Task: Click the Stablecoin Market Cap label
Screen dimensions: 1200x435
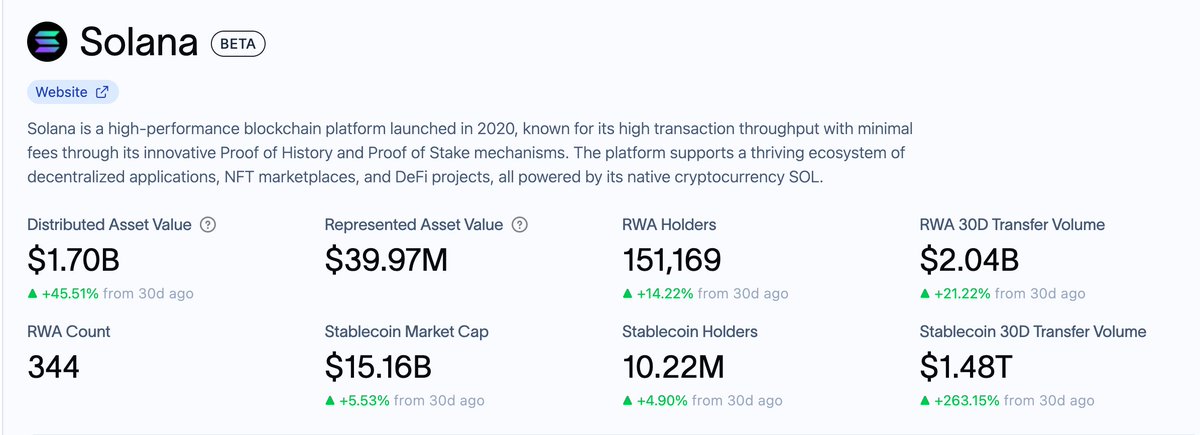Action: tap(407, 331)
